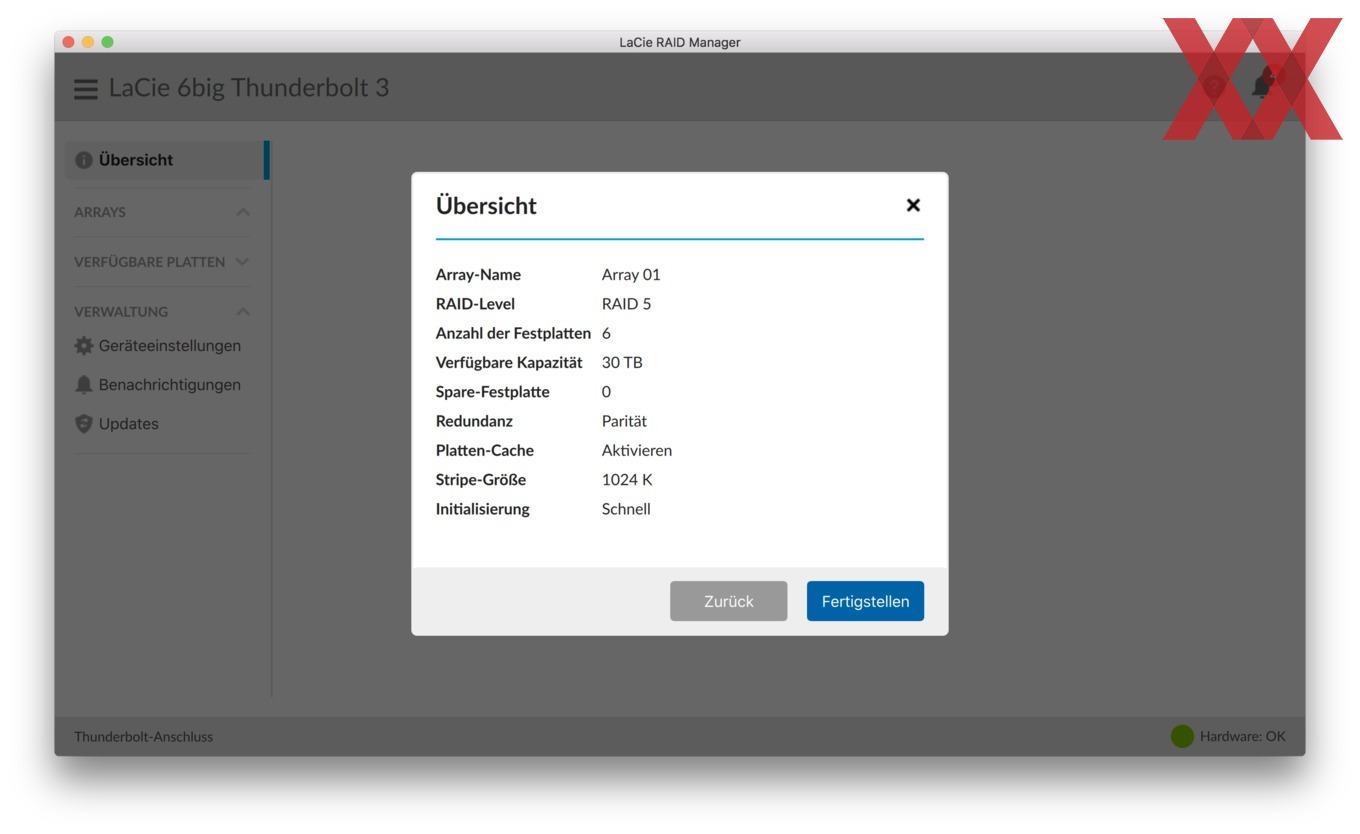The height and width of the screenshot is (834, 1360).
Task: Click the 30 TB capacity value
Action: (622, 362)
